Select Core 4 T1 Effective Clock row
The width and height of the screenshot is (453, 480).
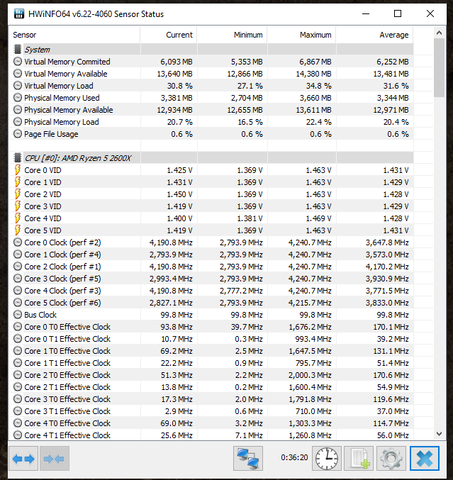[x=211, y=435]
